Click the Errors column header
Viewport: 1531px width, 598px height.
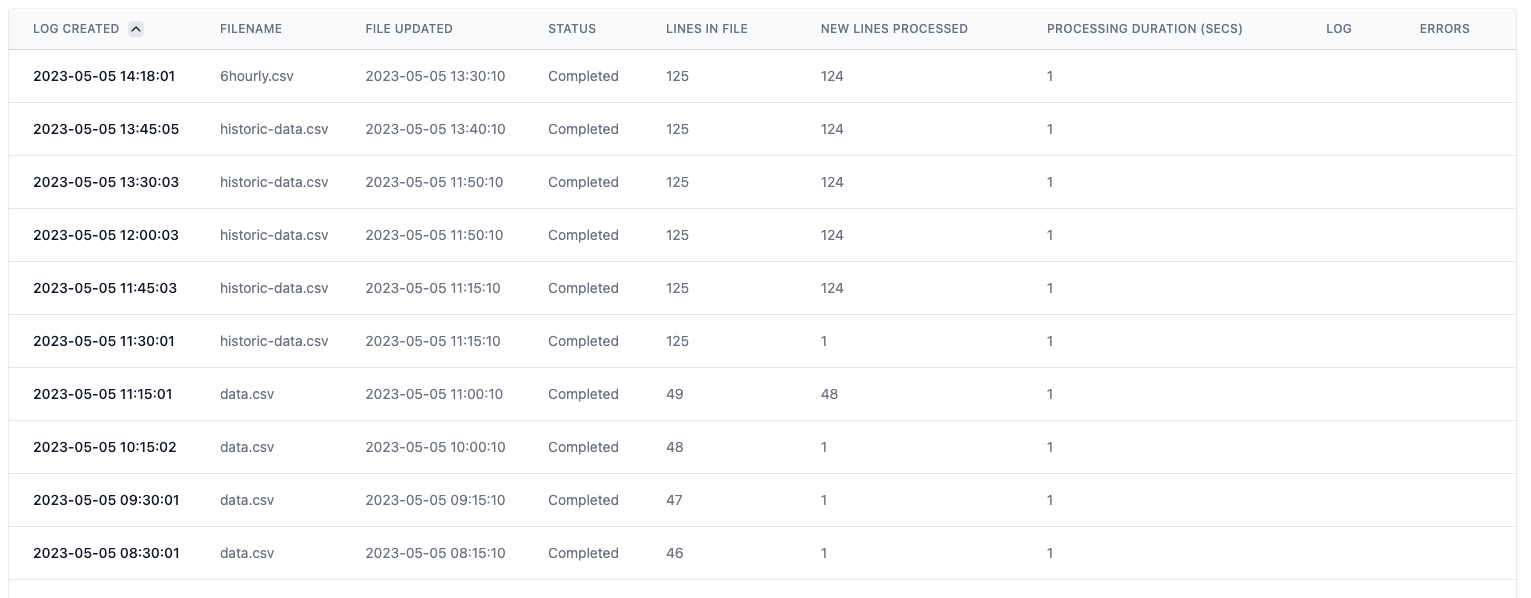(1444, 29)
